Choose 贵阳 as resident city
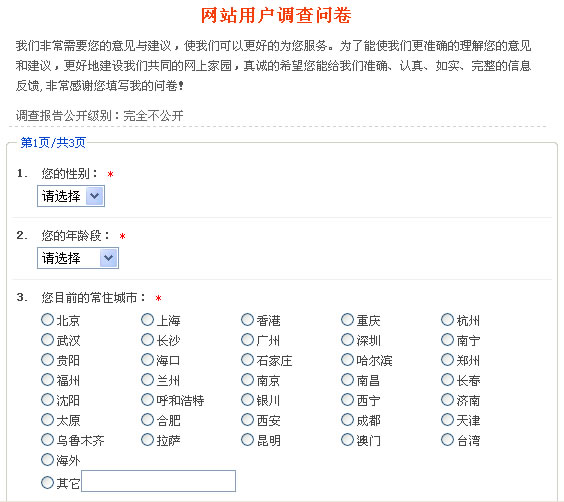Screen dimensions: 564x502 47,360
